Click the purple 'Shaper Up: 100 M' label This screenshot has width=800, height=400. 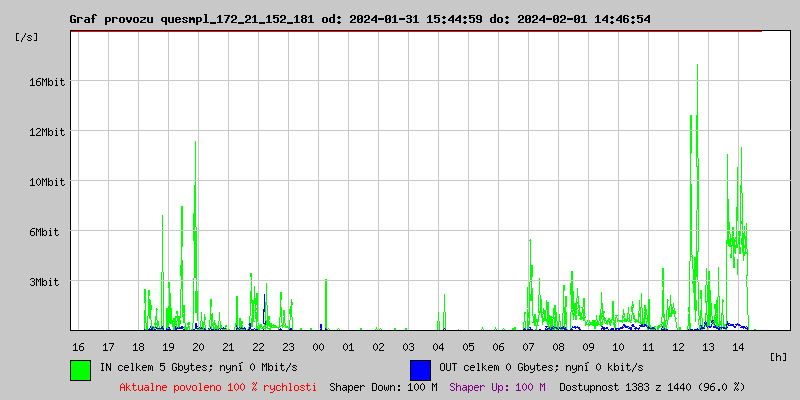pos(498,386)
